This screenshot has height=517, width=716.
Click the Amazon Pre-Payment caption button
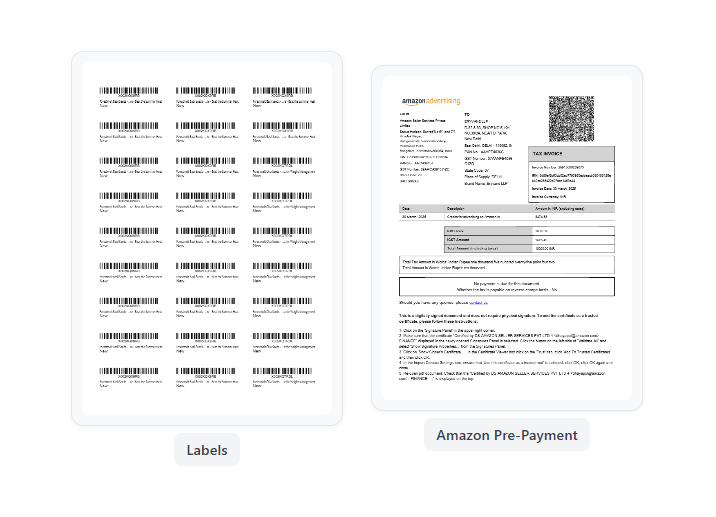coord(507,435)
